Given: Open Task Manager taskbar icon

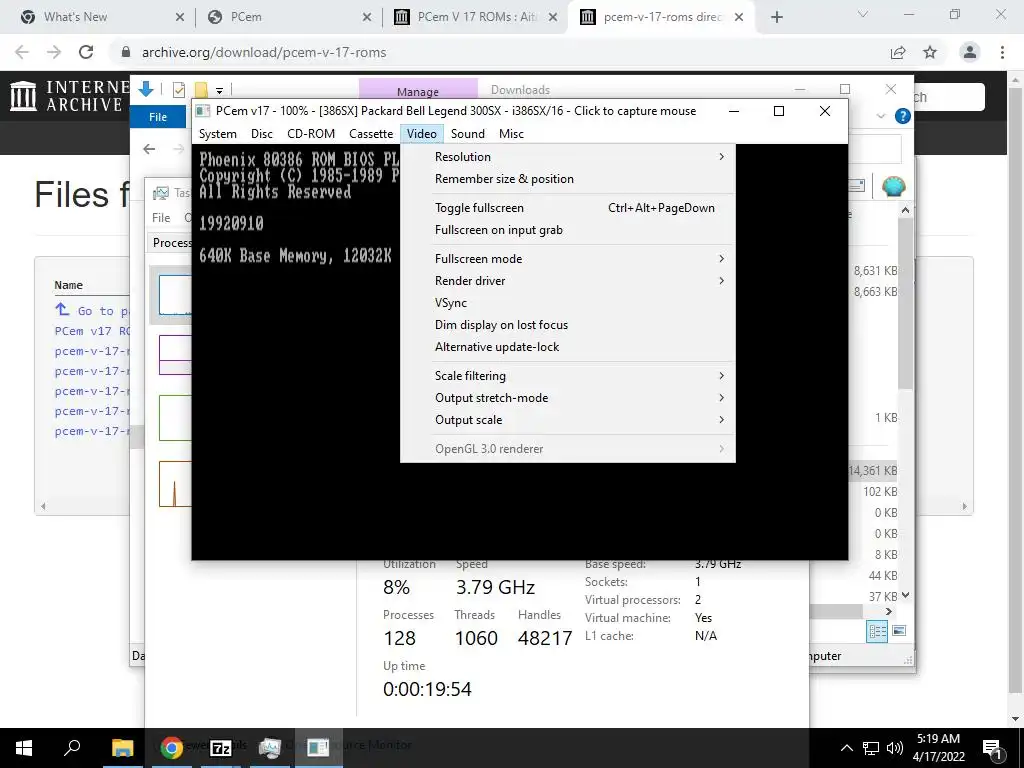Looking at the screenshot, I should click(x=269, y=747).
